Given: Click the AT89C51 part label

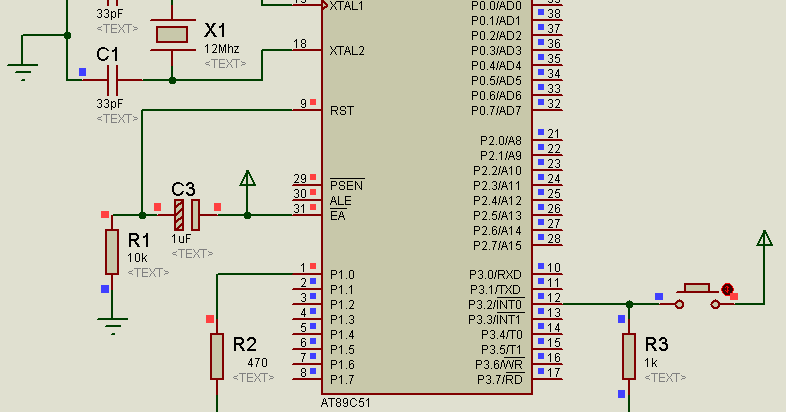Looking at the screenshot, I should (x=345, y=403).
